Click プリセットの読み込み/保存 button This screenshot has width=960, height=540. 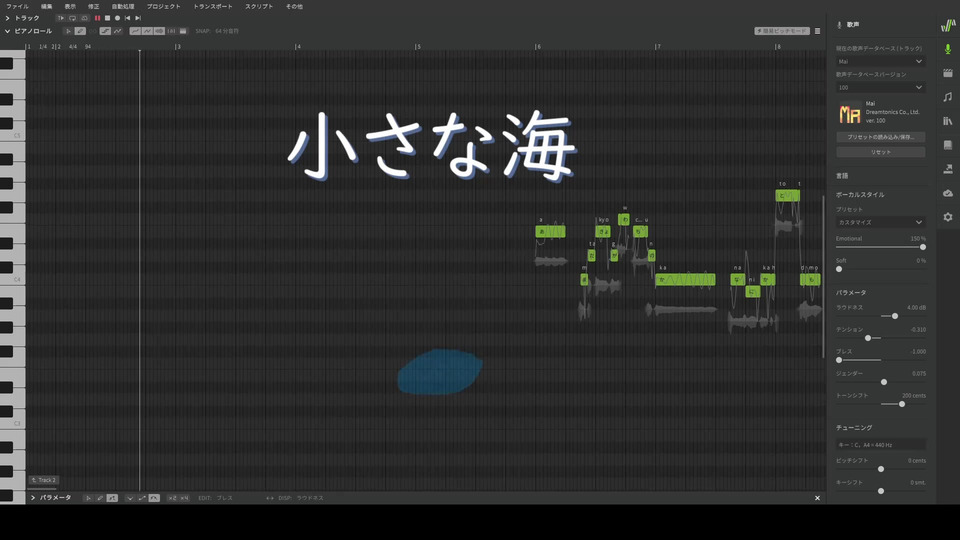(880, 137)
